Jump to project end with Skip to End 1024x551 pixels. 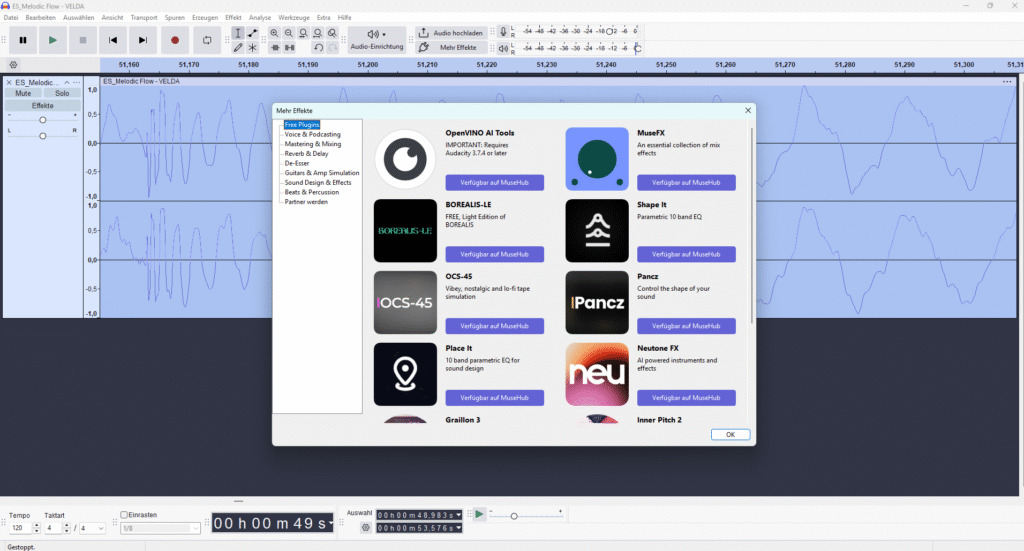[x=142, y=40]
